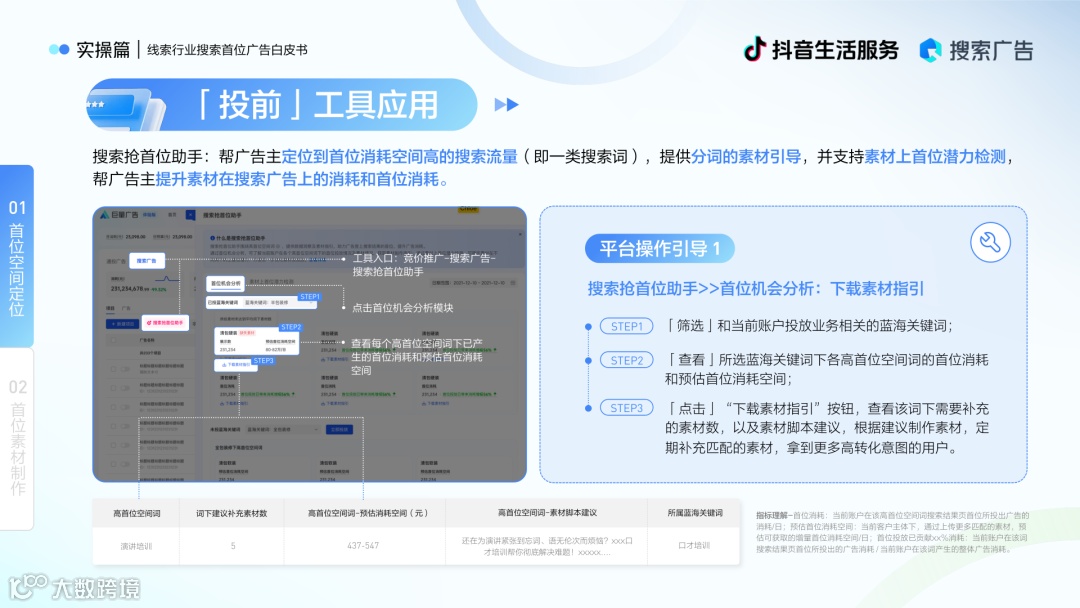Click 首页 in the 巨量广告 top bar
This screenshot has height=608, width=1080.
click(x=172, y=215)
